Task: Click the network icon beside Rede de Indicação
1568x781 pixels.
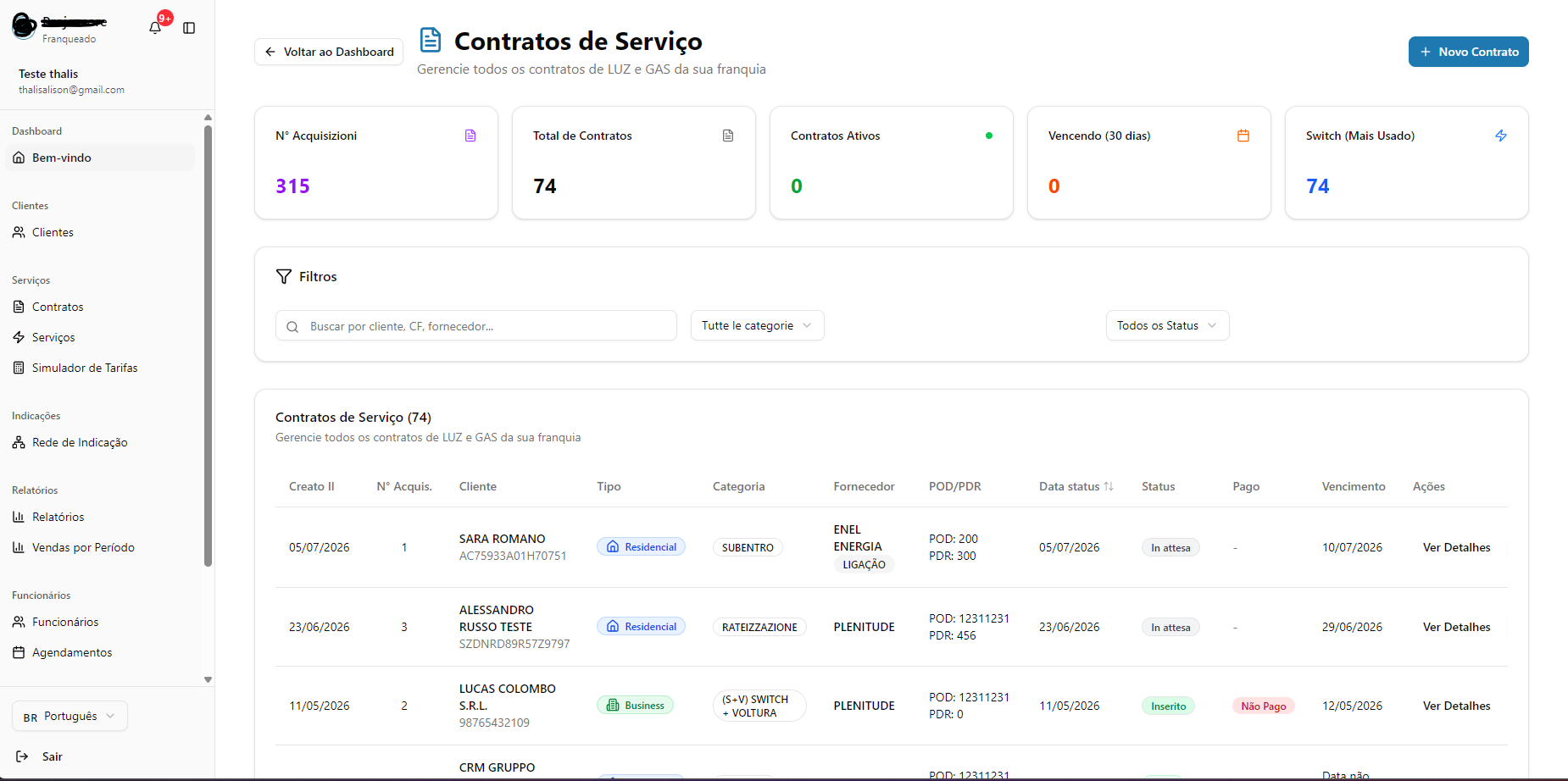Action: [x=19, y=442]
